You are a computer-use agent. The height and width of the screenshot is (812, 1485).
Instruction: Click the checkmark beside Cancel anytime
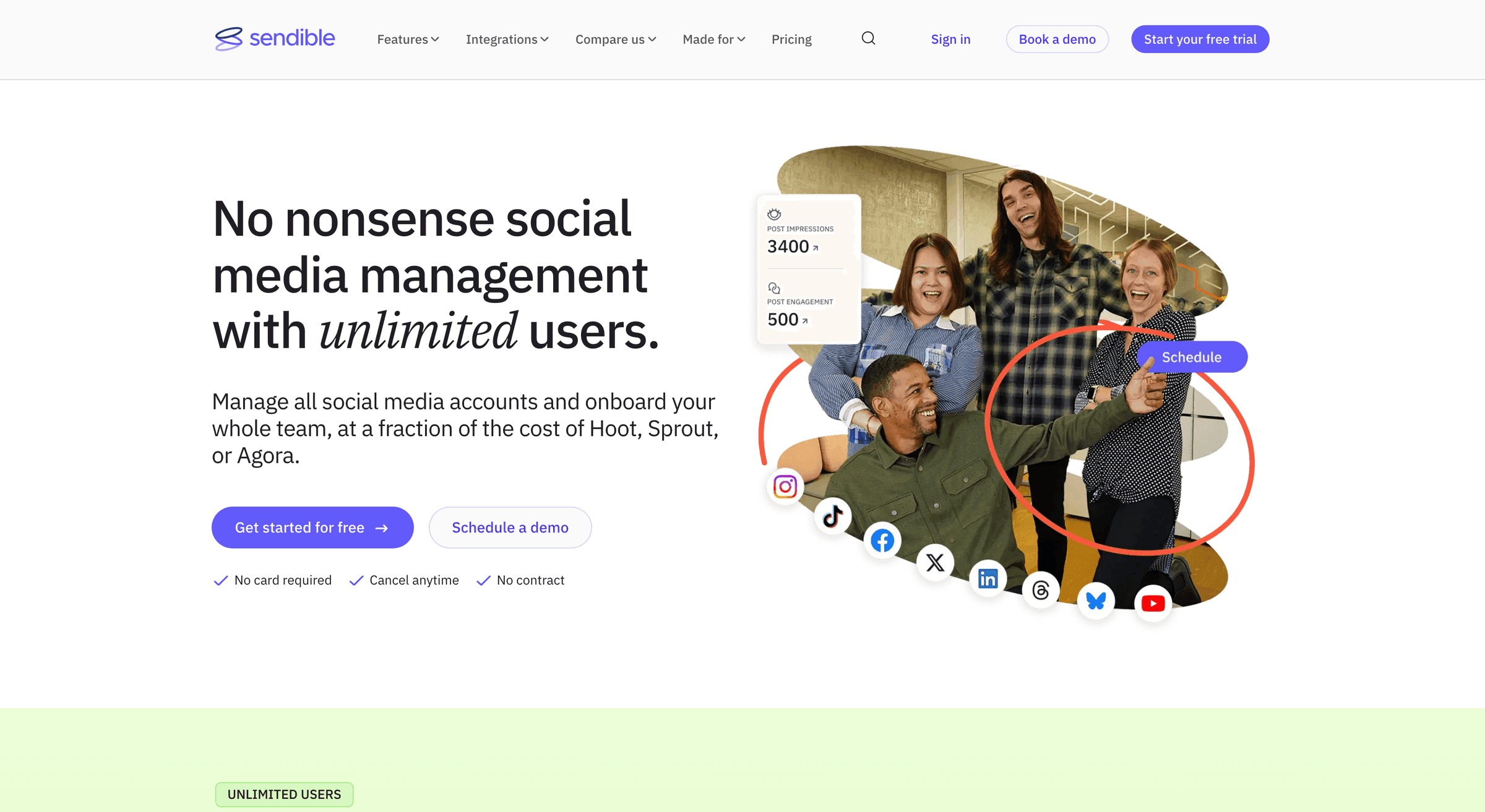(356, 581)
